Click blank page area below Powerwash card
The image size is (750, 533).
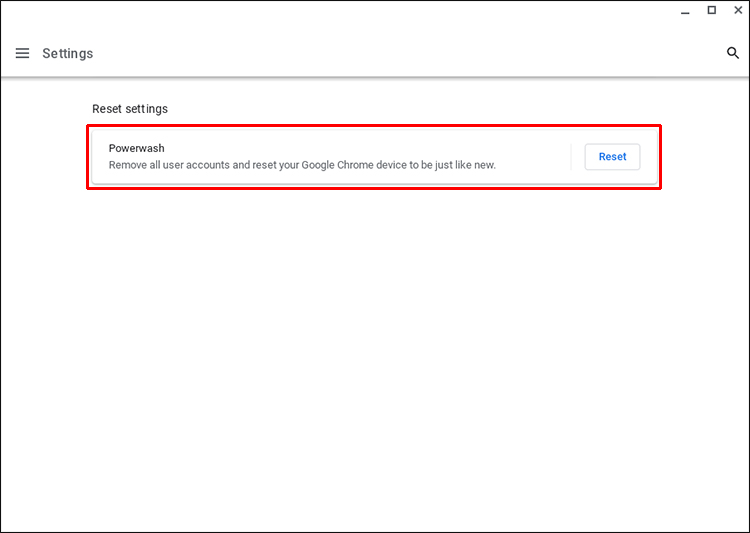(x=374, y=350)
